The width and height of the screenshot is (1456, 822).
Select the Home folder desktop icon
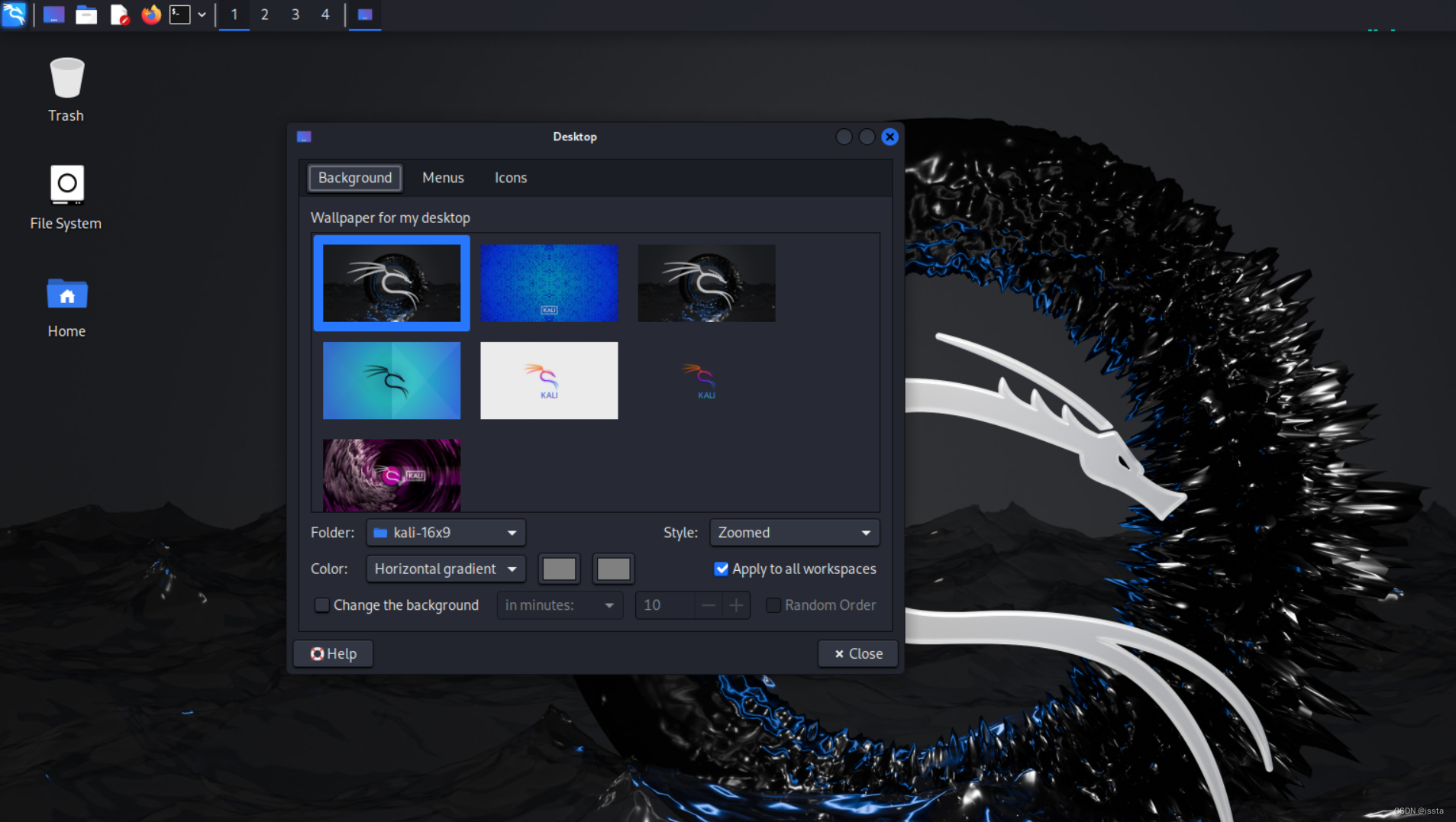click(x=66, y=308)
